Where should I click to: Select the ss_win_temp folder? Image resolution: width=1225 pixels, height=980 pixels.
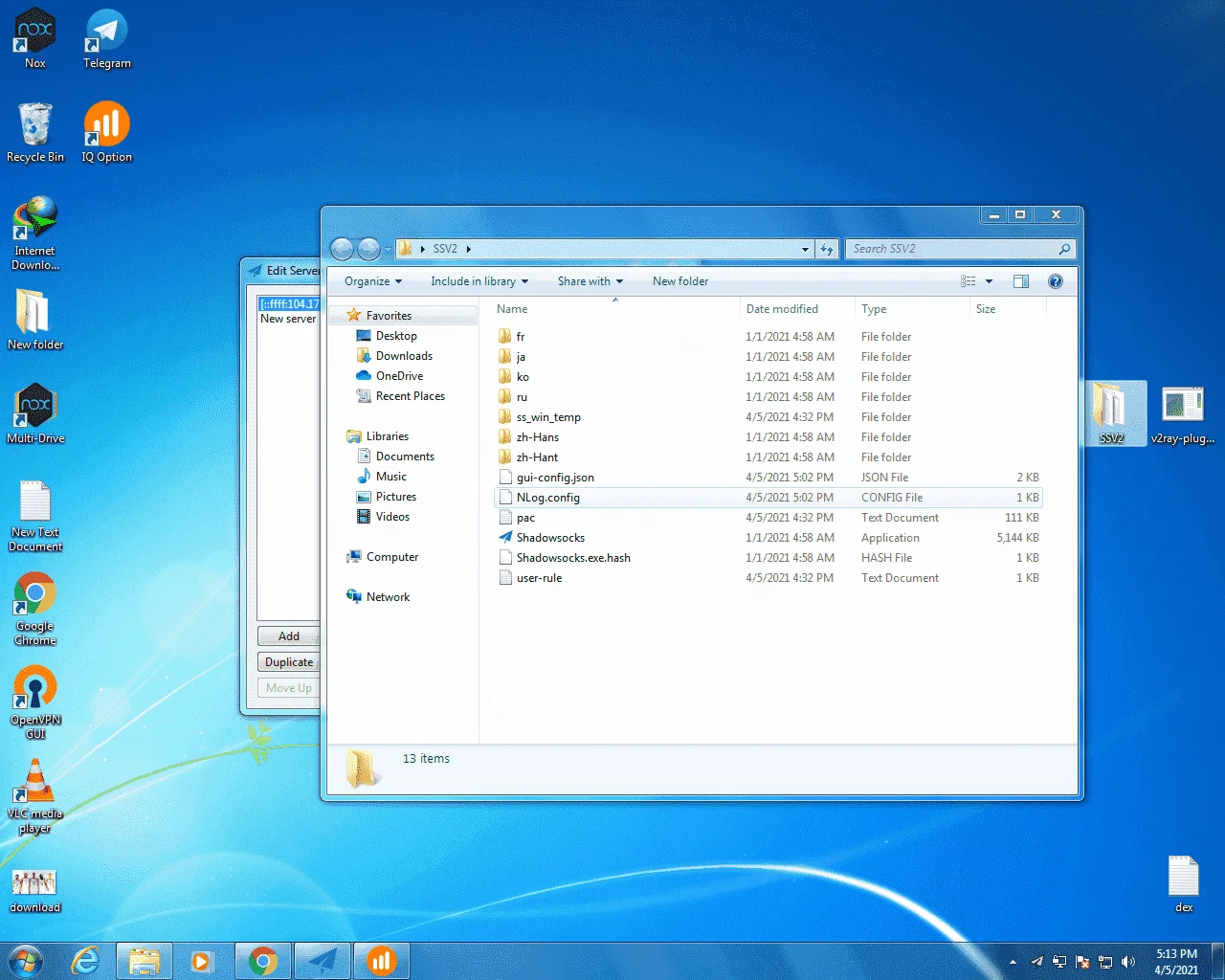[x=768, y=417]
